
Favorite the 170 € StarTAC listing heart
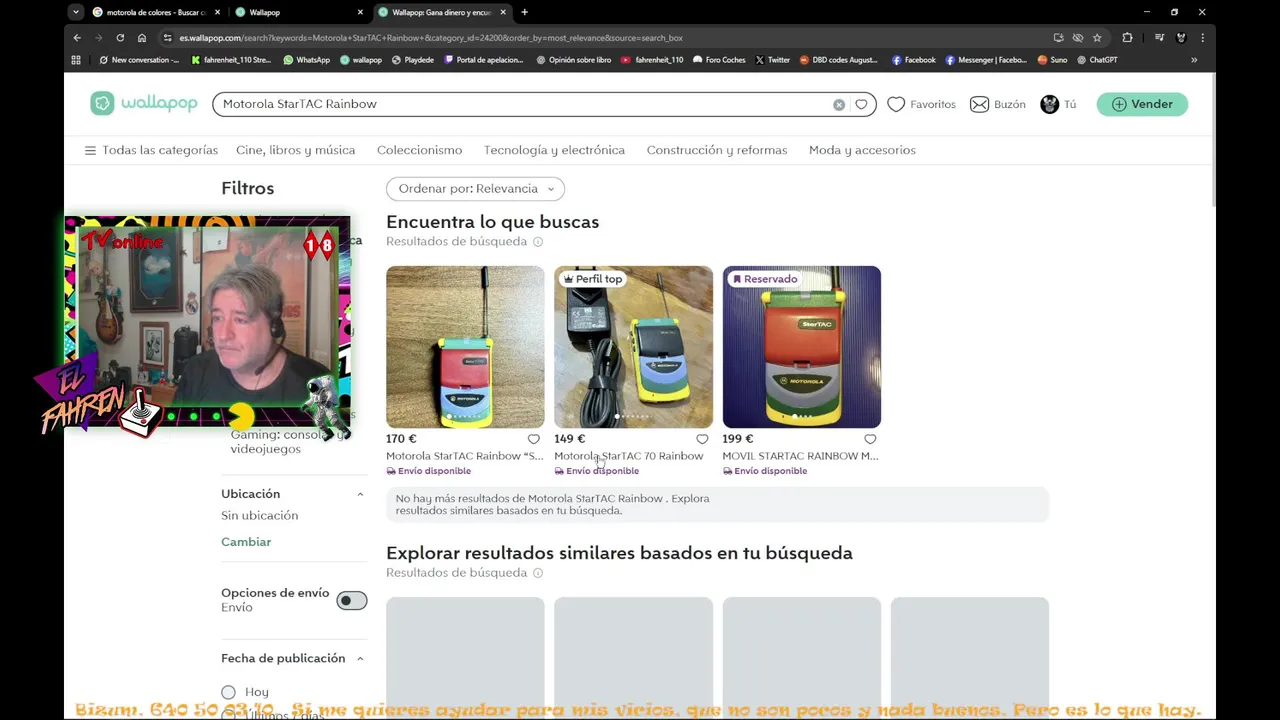pyautogui.click(x=533, y=439)
